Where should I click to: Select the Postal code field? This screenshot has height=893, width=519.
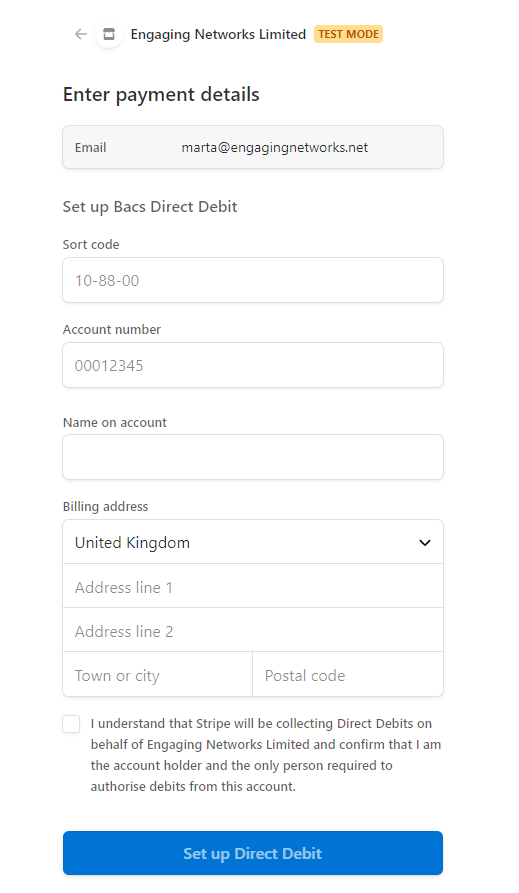348,675
